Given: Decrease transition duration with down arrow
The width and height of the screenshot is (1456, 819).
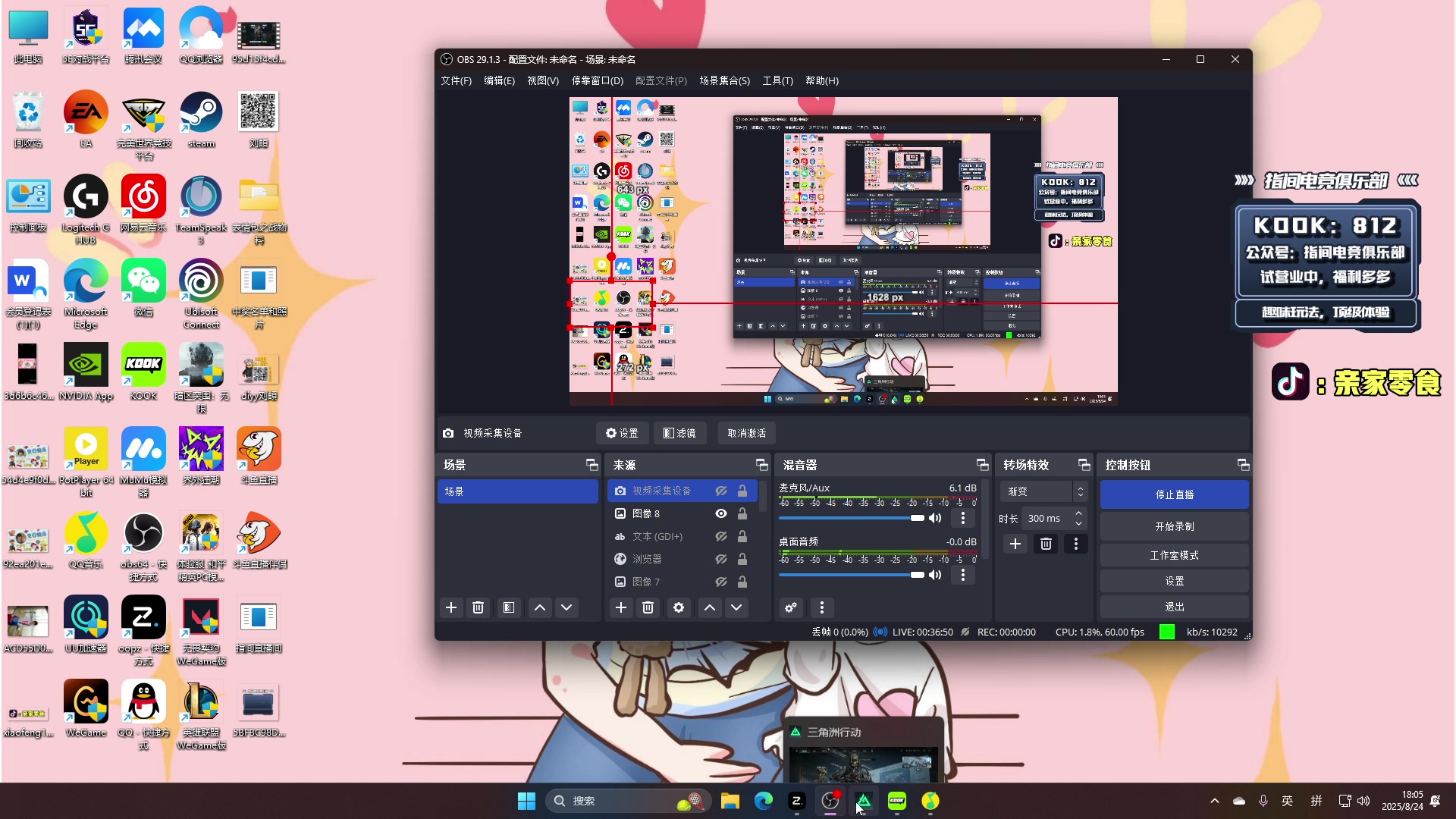Looking at the screenshot, I should (1078, 523).
